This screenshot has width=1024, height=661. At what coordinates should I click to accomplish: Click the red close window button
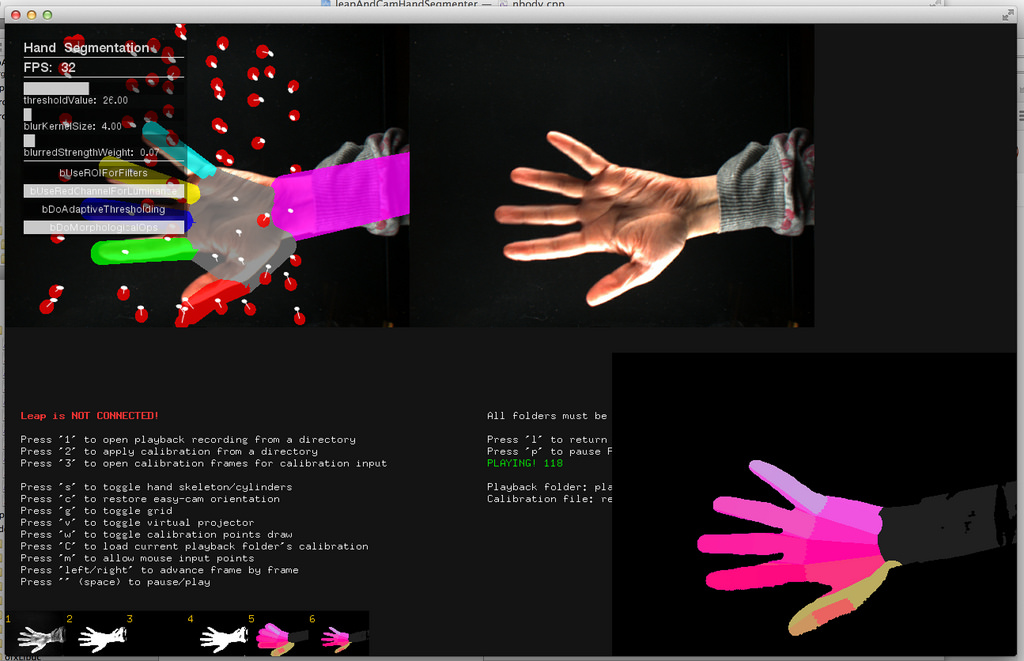(16, 15)
